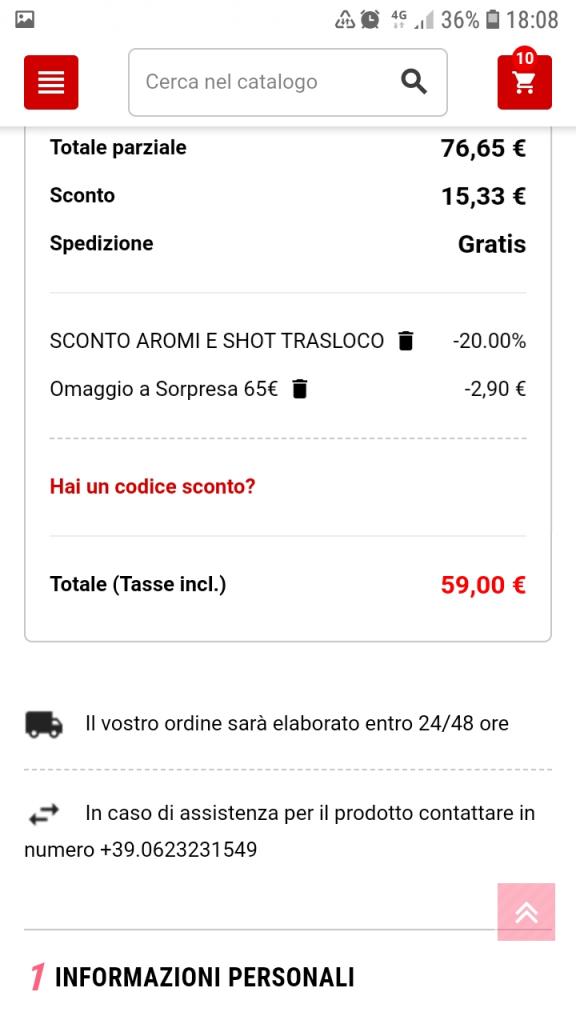Image resolution: width=576 pixels, height=1024 pixels.
Task: Tap the 59,00 € total amount
Action: [x=483, y=584]
